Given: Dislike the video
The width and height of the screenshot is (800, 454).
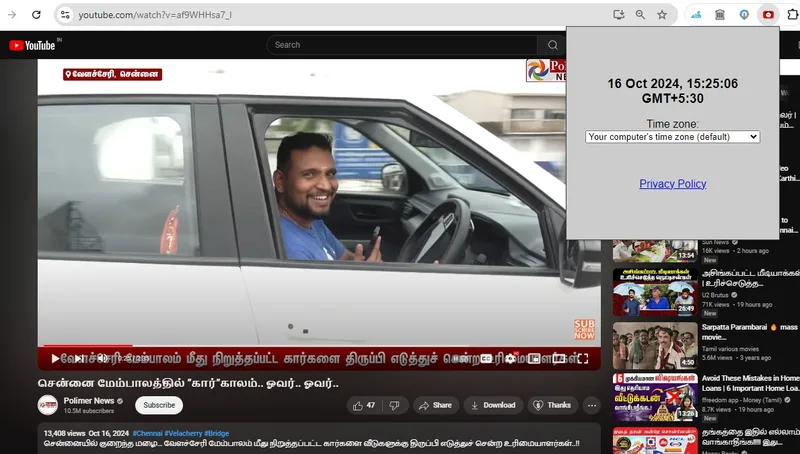Looking at the screenshot, I should (395, 406).
